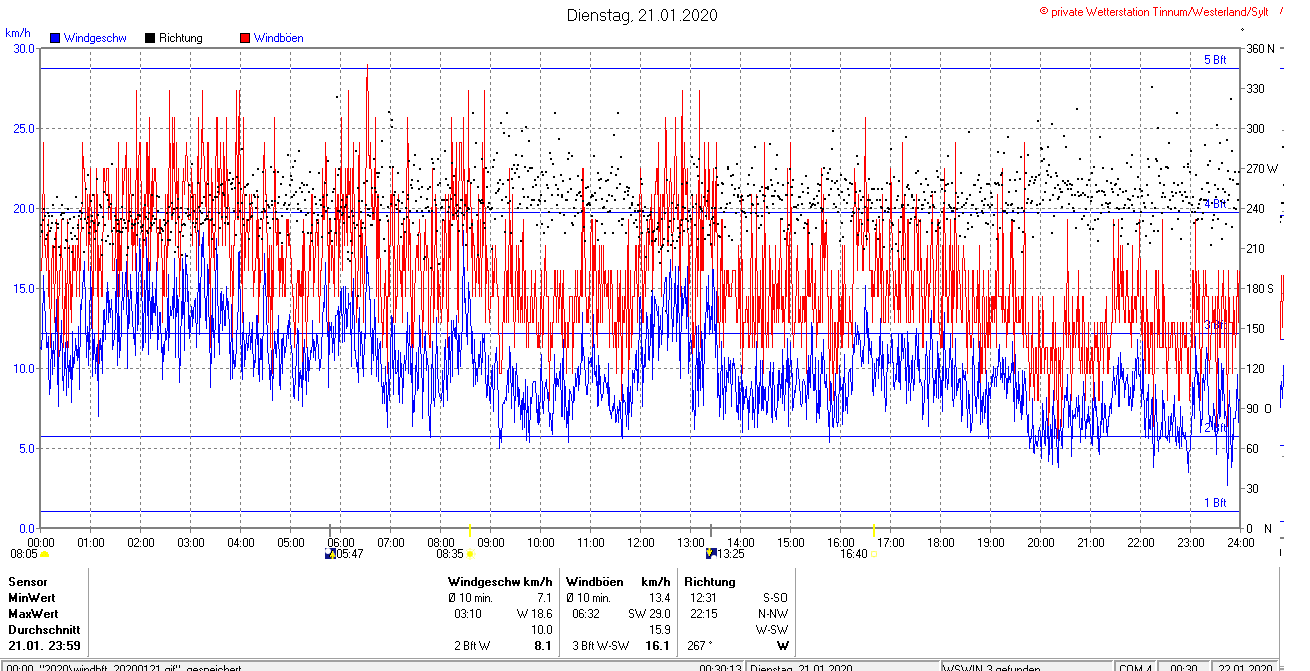
Task: Click the km/h axis unit label
Action: coord(19,32)
